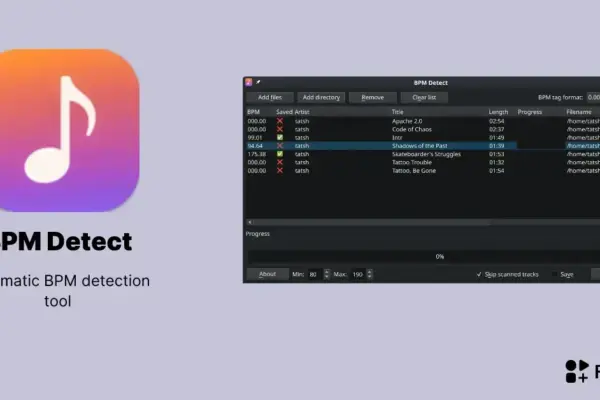Sort by the Title column header
600x400 pixels.
398,112
